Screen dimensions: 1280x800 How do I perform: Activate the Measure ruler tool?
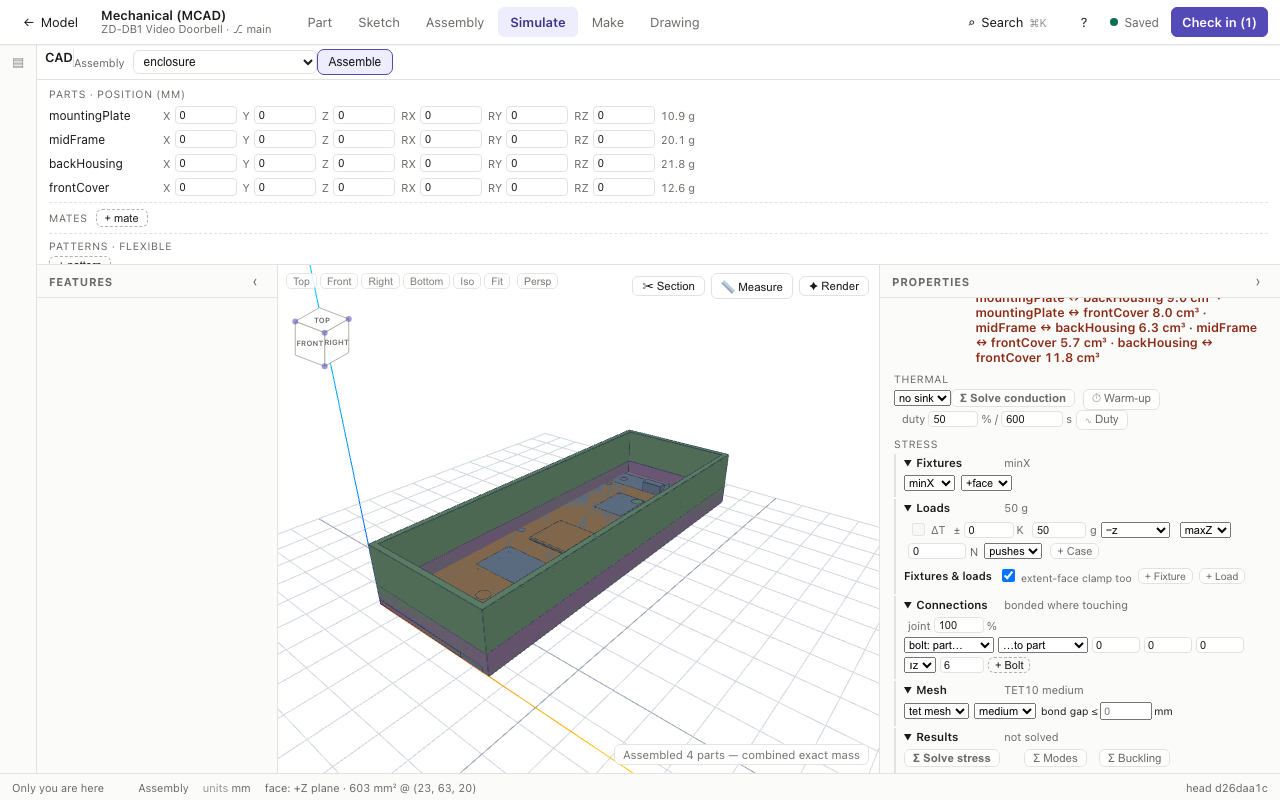coord(752,287)
